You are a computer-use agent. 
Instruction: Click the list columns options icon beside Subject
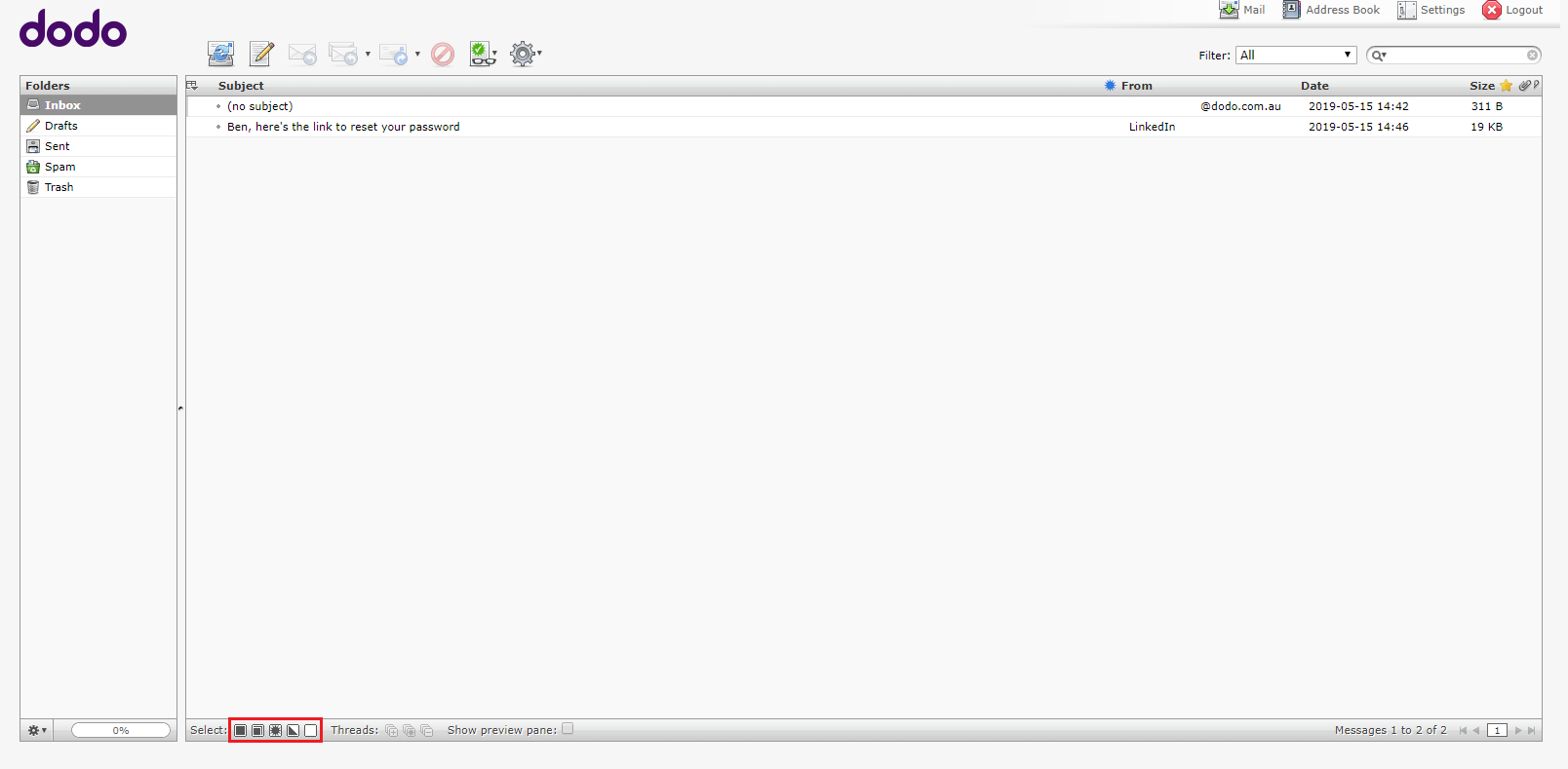pos(192,86)
